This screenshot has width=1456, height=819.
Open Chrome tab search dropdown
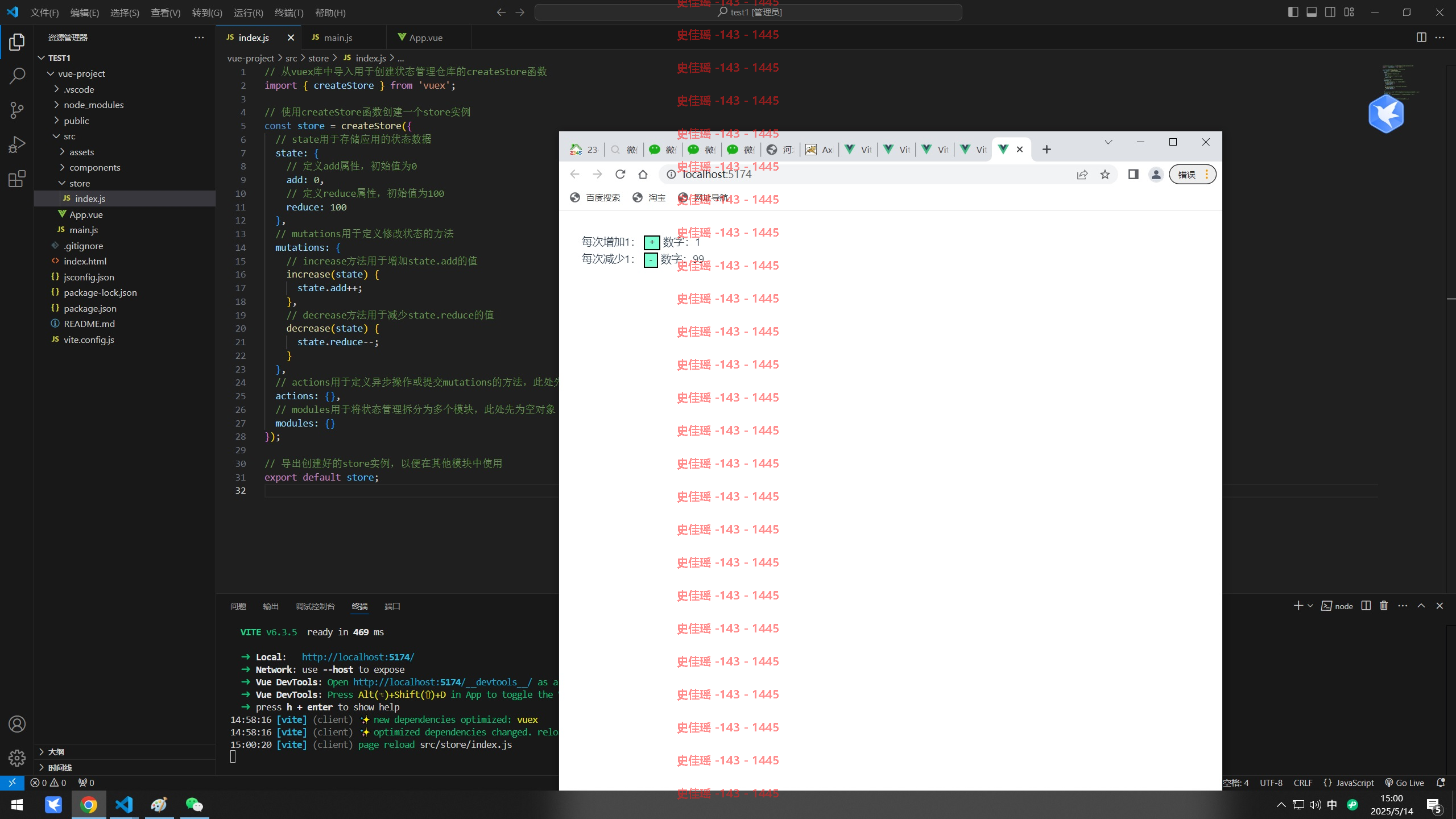tap(1108, 142)
